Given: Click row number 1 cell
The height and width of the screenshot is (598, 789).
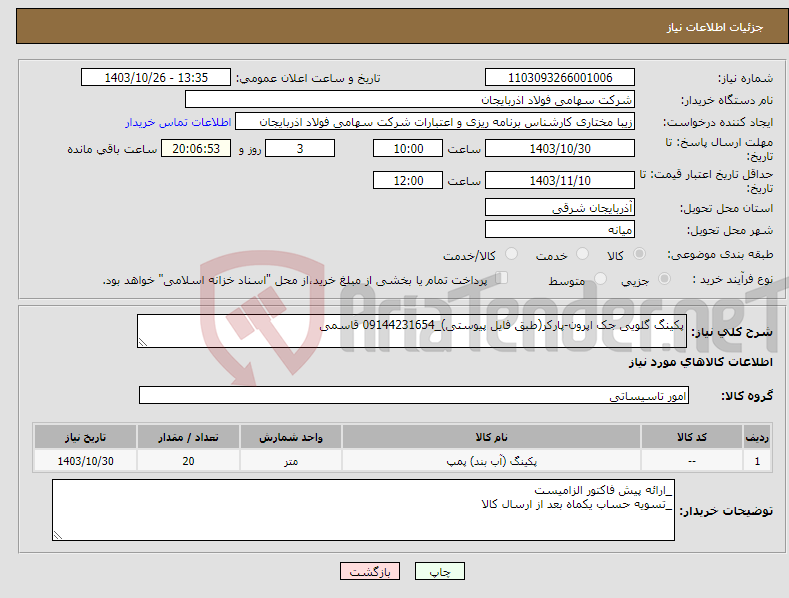Looking at the screenshot, I should point(757,461).
